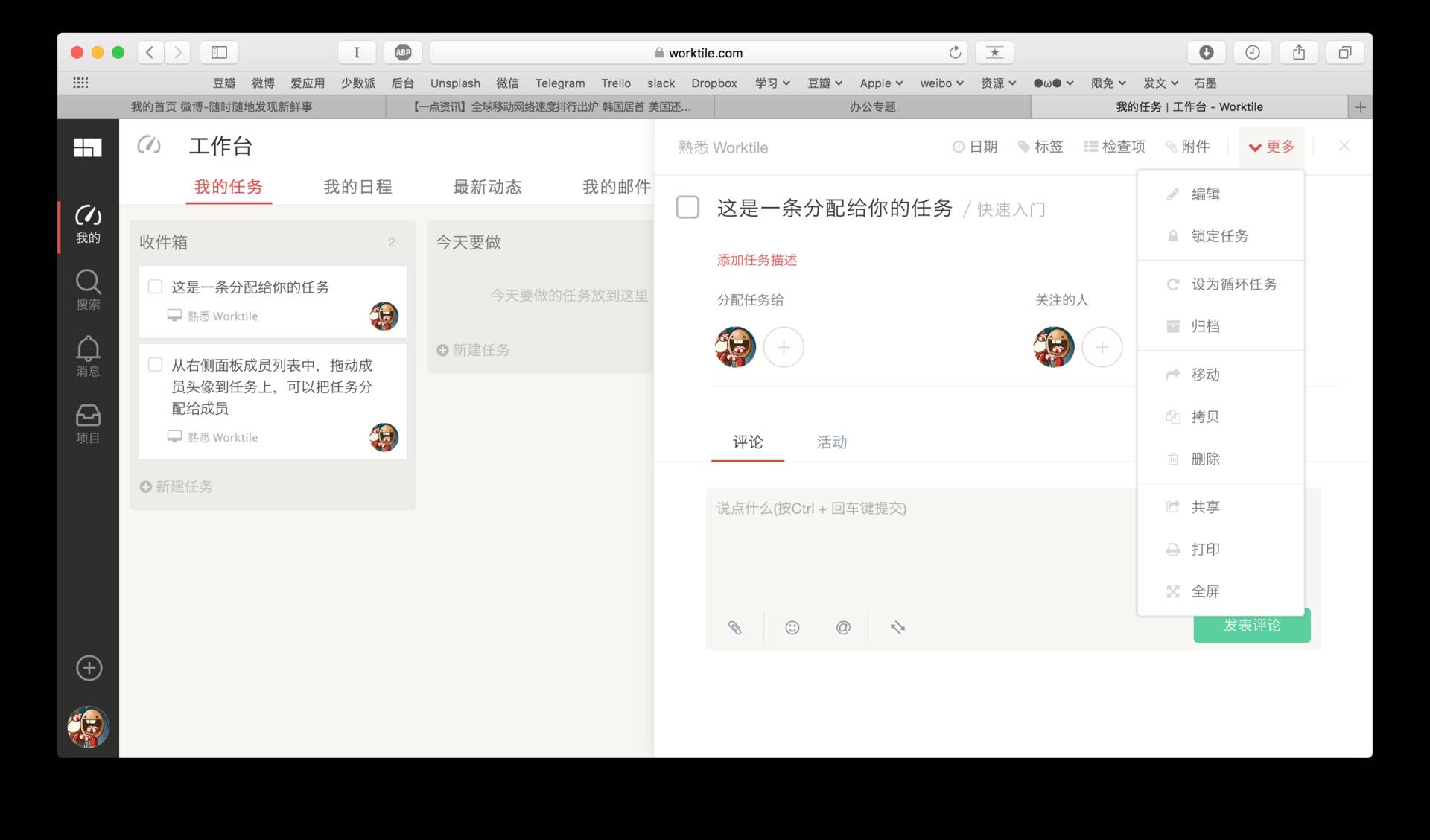Image resolution: width=1430 pixels, height=840 pixels.
Task: Check the large task completion checkbox
Action: point(687,207)
